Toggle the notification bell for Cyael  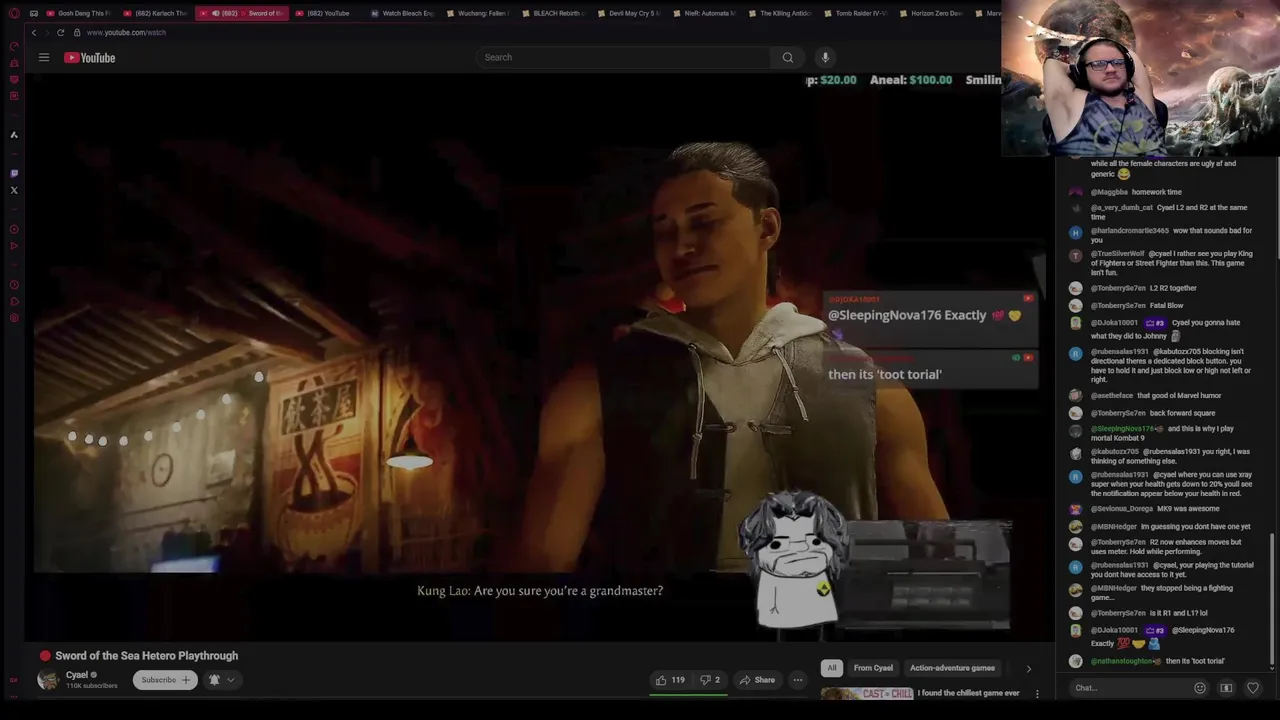click(214, 680)
